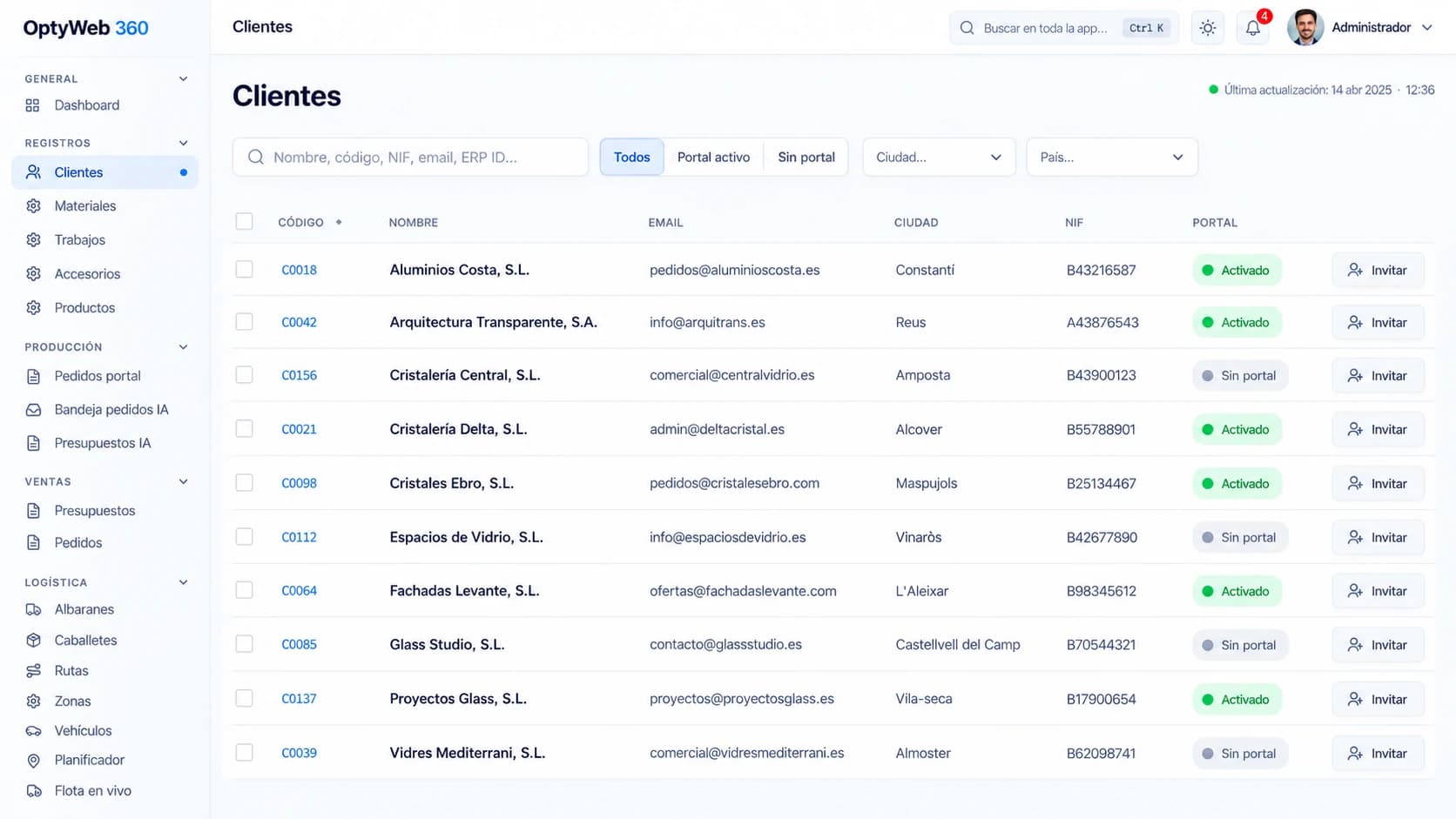Click the Administrador profile avatar
The width and height of the screenshot is (1456, 819).
tap(1304, 28)
